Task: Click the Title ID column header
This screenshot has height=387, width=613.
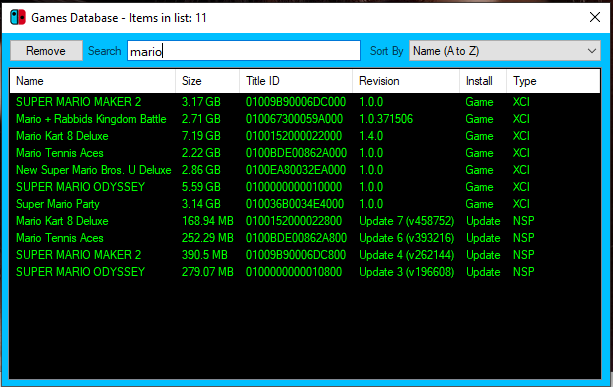Action: 296,81
